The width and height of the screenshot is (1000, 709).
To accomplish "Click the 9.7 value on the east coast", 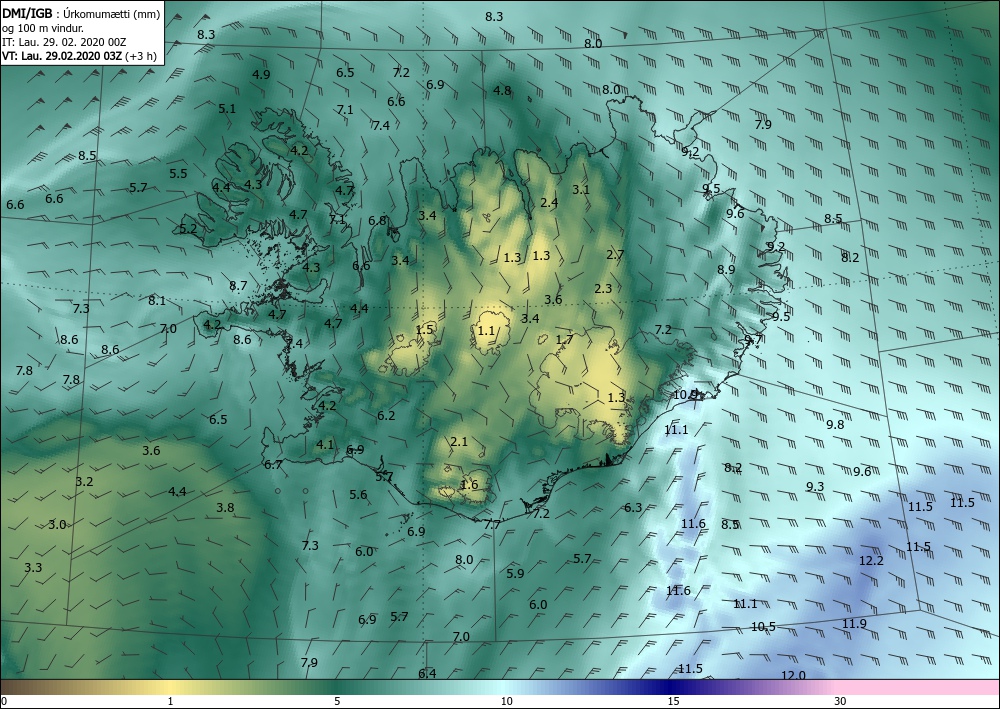I will (753, 339).
